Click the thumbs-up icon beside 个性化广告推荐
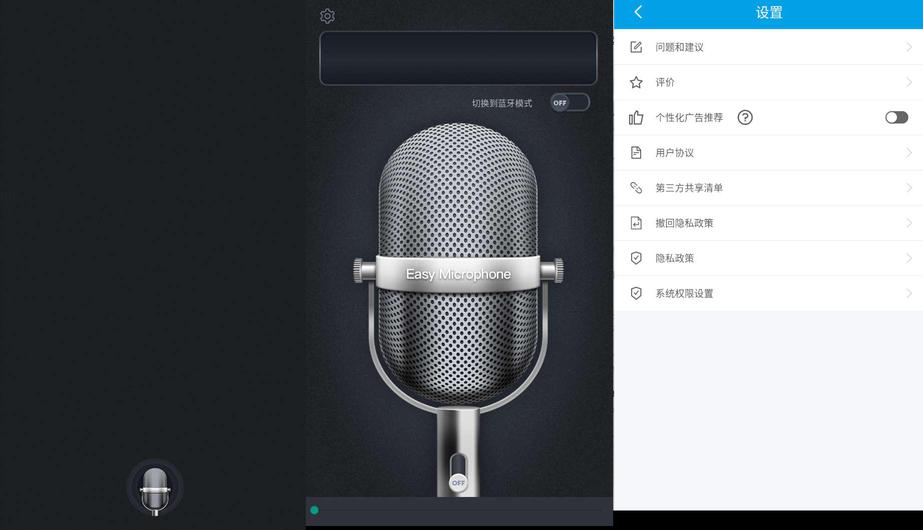 pyautogui.click(x=636, y=117)
